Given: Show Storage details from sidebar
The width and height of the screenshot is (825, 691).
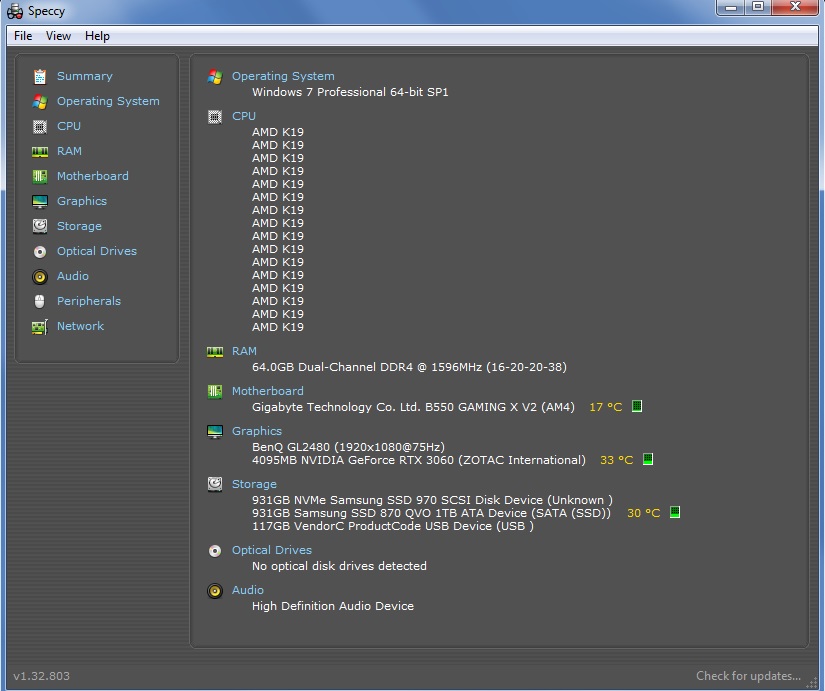Looking at the screenshot, I should (x=79, y=226).
